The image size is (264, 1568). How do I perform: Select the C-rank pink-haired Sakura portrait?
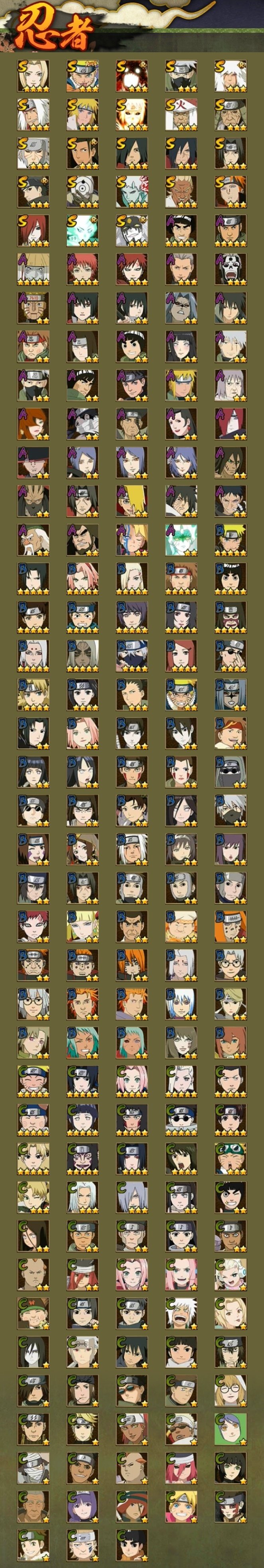132,1082
